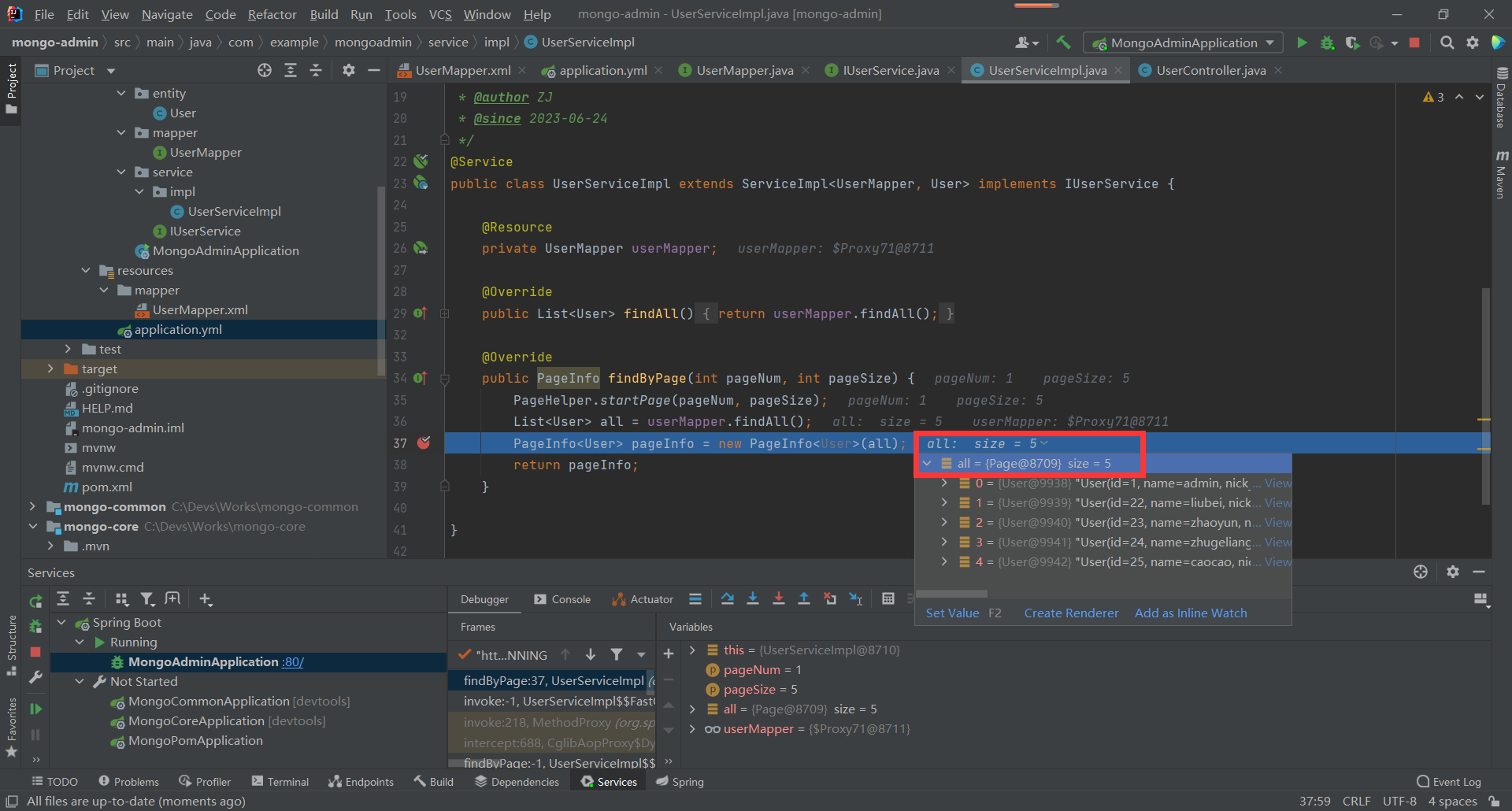Expand User id=22 liubei entry in popup
The width and height of the screenshot is (1512, 811).
pos(944,502)
